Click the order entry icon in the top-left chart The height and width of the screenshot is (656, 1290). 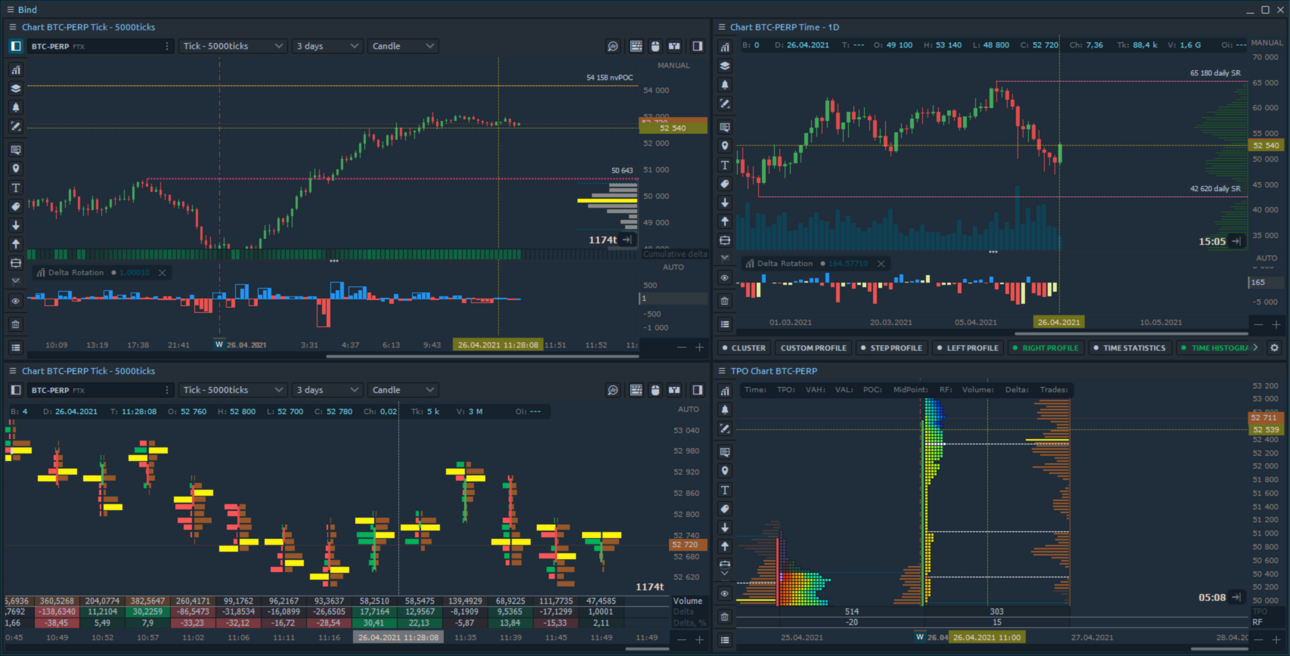click(675, 46)
